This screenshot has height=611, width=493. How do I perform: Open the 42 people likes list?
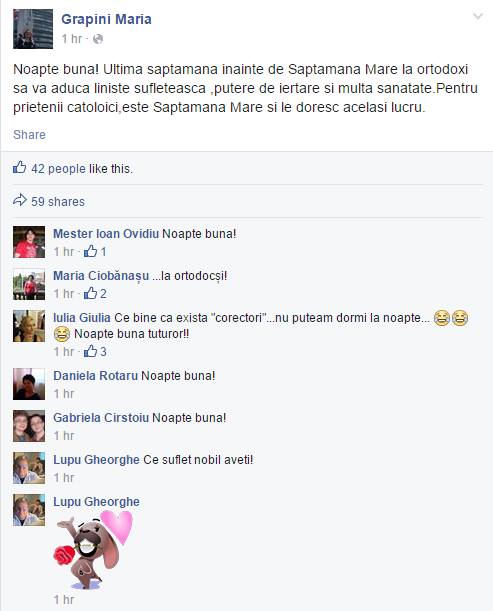click(x=58, y=169)
